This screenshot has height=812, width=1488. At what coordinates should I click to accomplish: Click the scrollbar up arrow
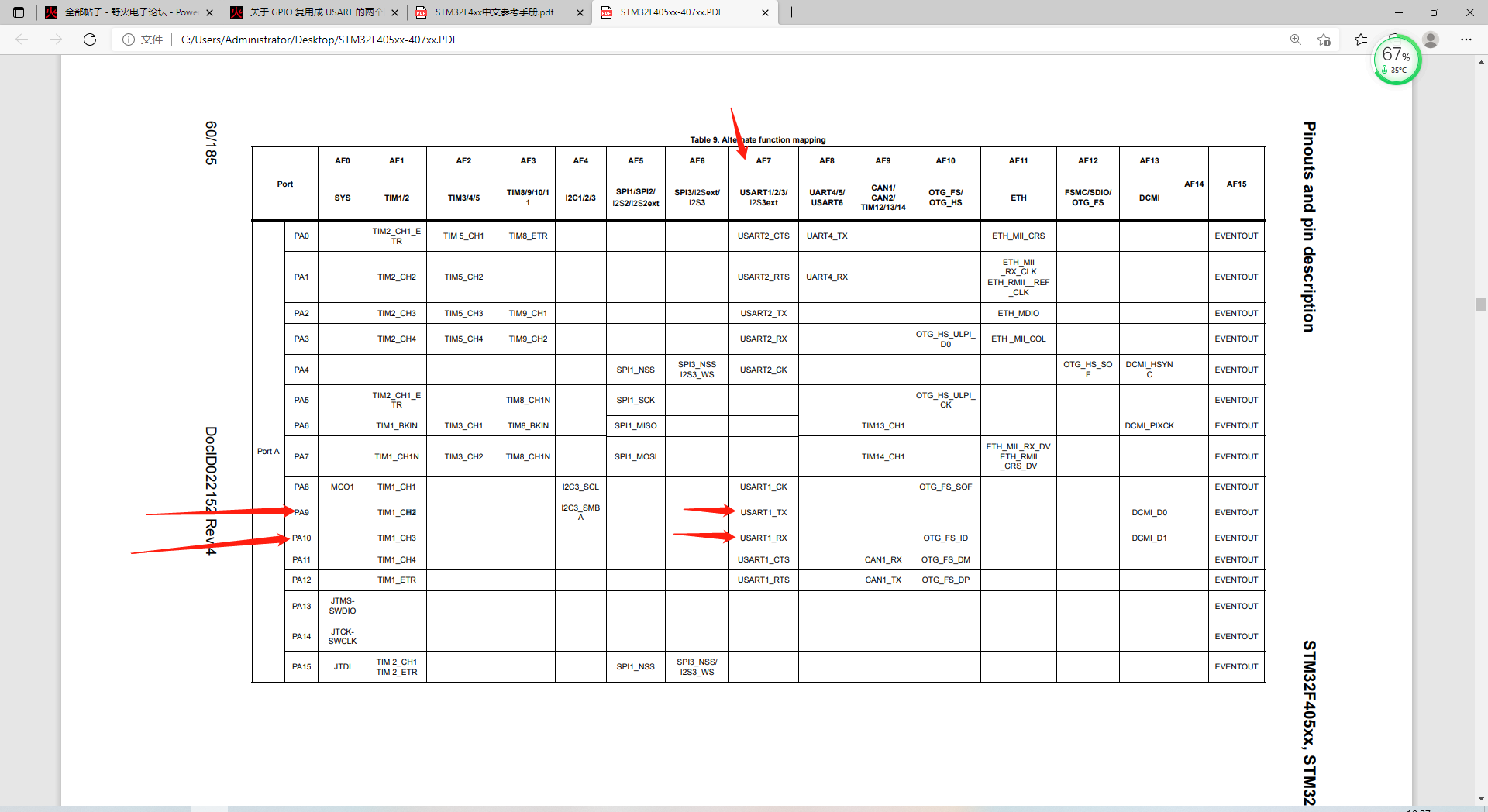point(1481,61)
